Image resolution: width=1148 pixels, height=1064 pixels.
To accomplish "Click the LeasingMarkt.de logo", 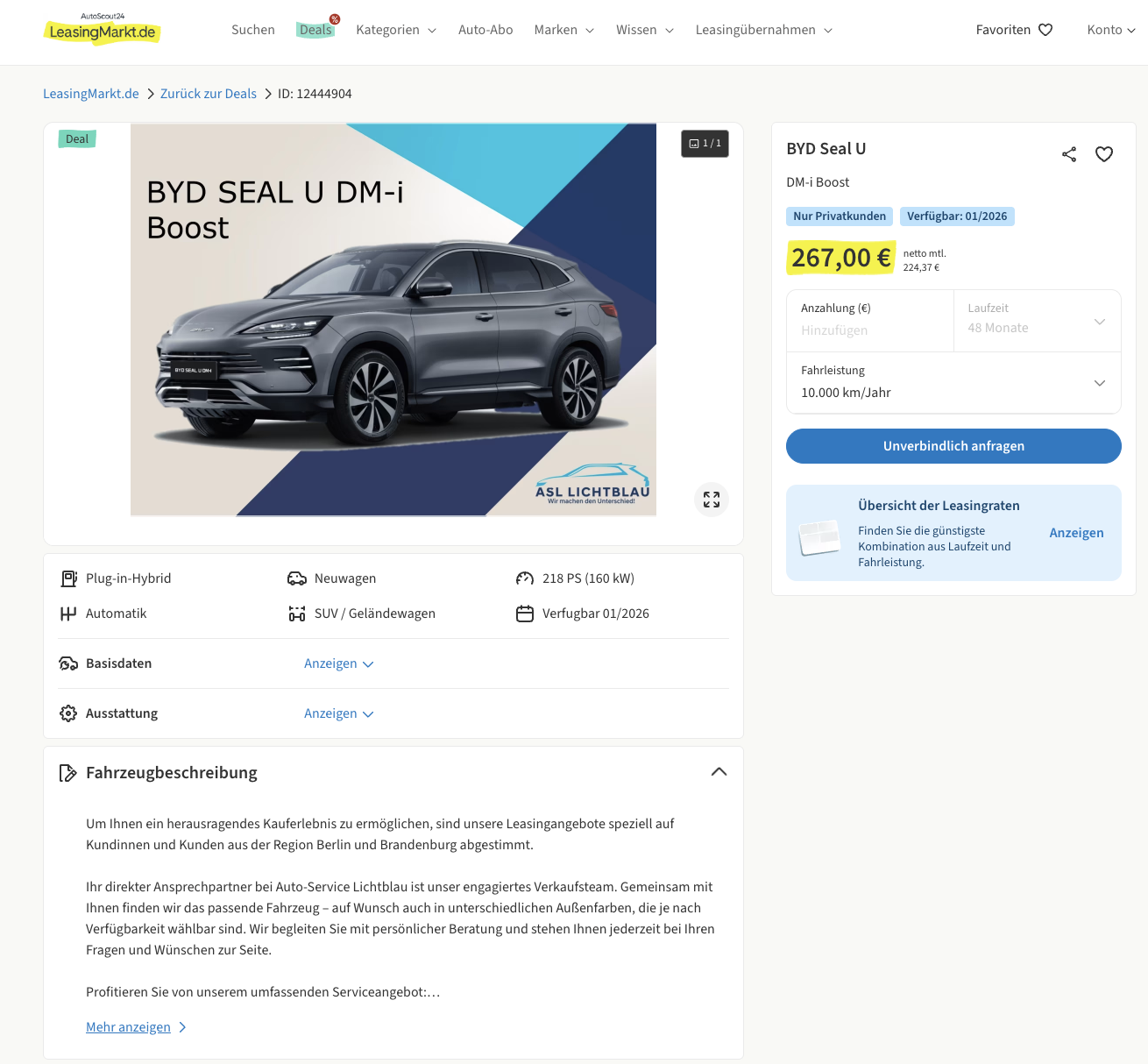I will pos(102,30).
